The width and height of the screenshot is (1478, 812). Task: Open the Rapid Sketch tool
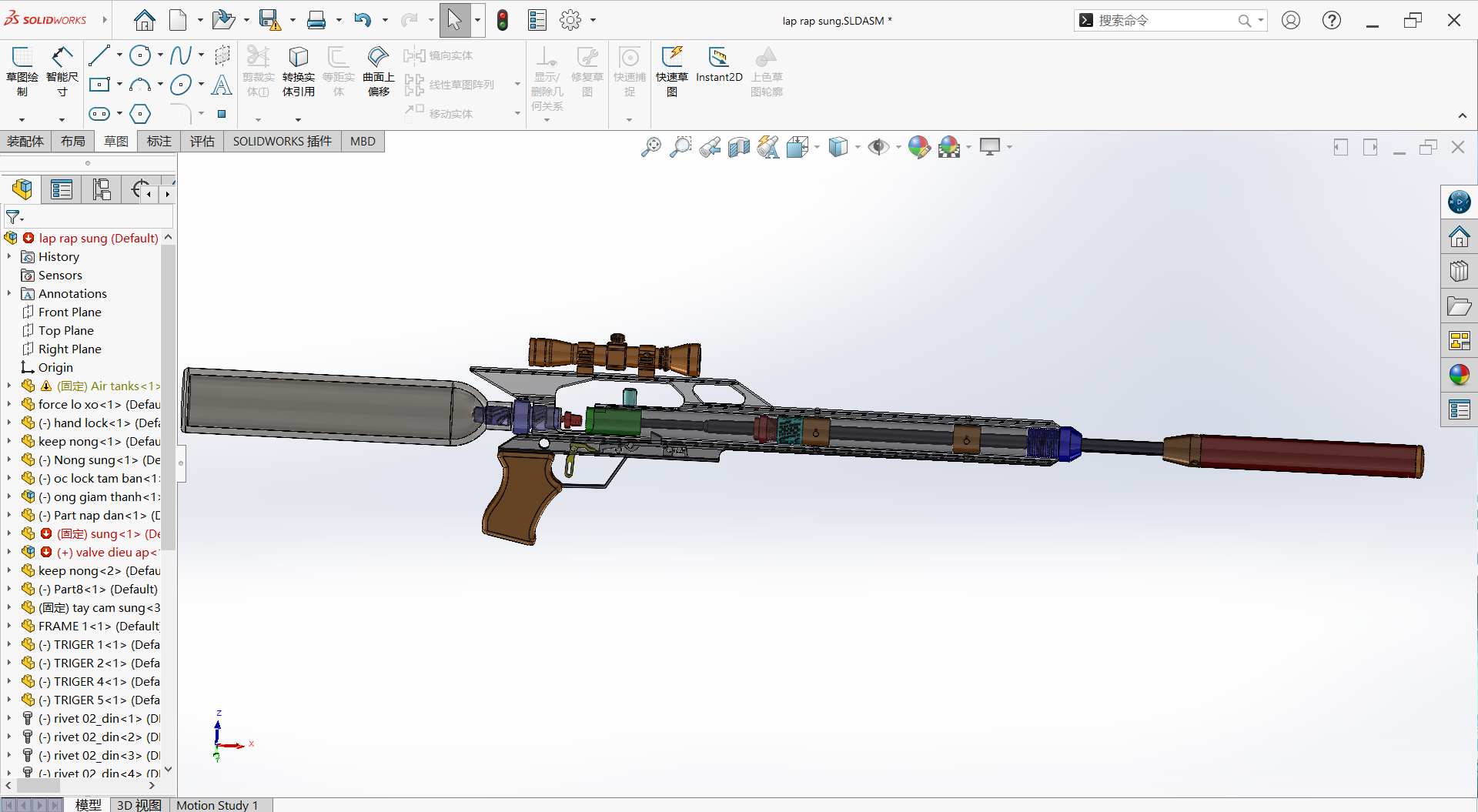672,71
